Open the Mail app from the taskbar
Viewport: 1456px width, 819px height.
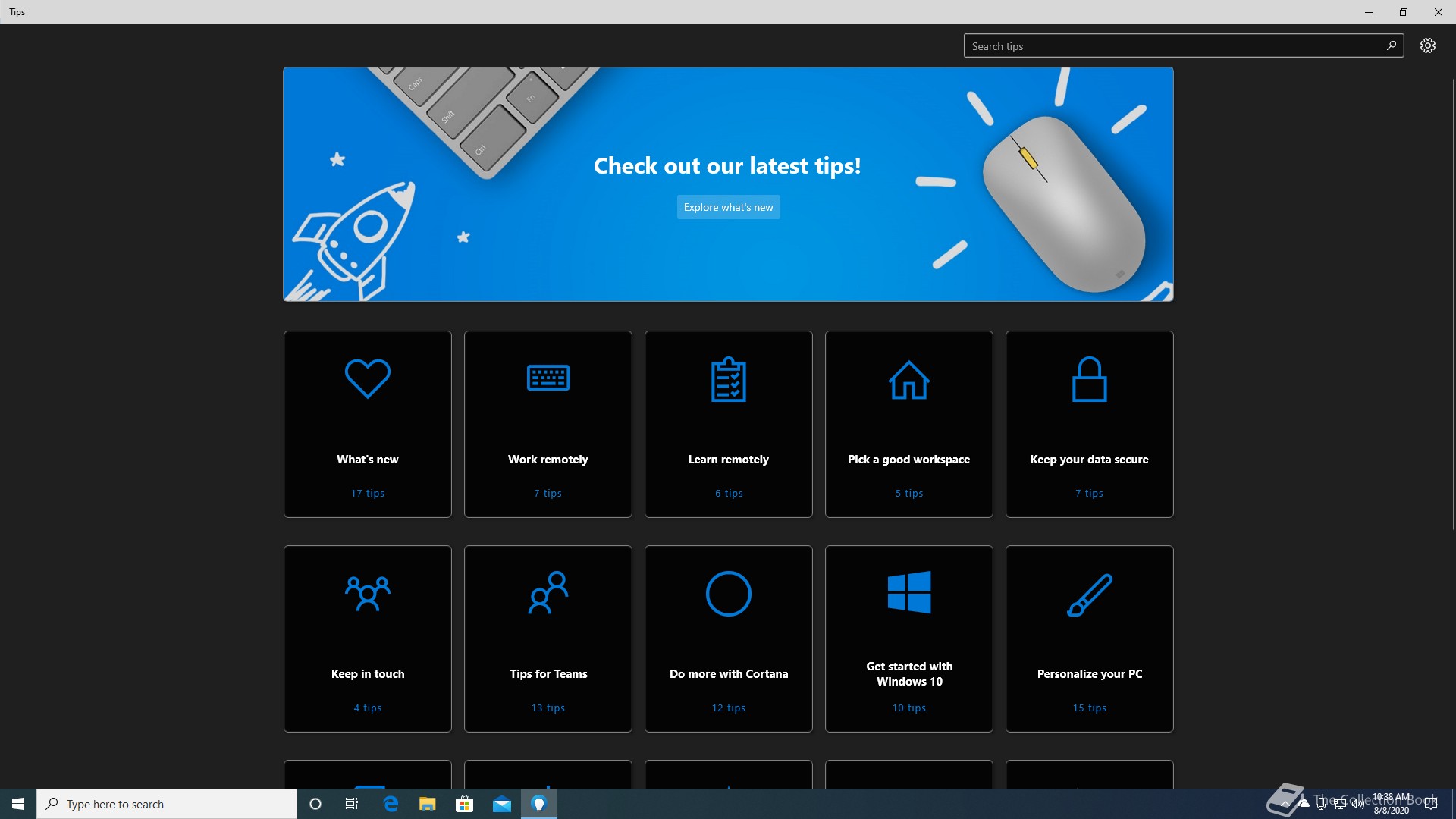point(502,804)
